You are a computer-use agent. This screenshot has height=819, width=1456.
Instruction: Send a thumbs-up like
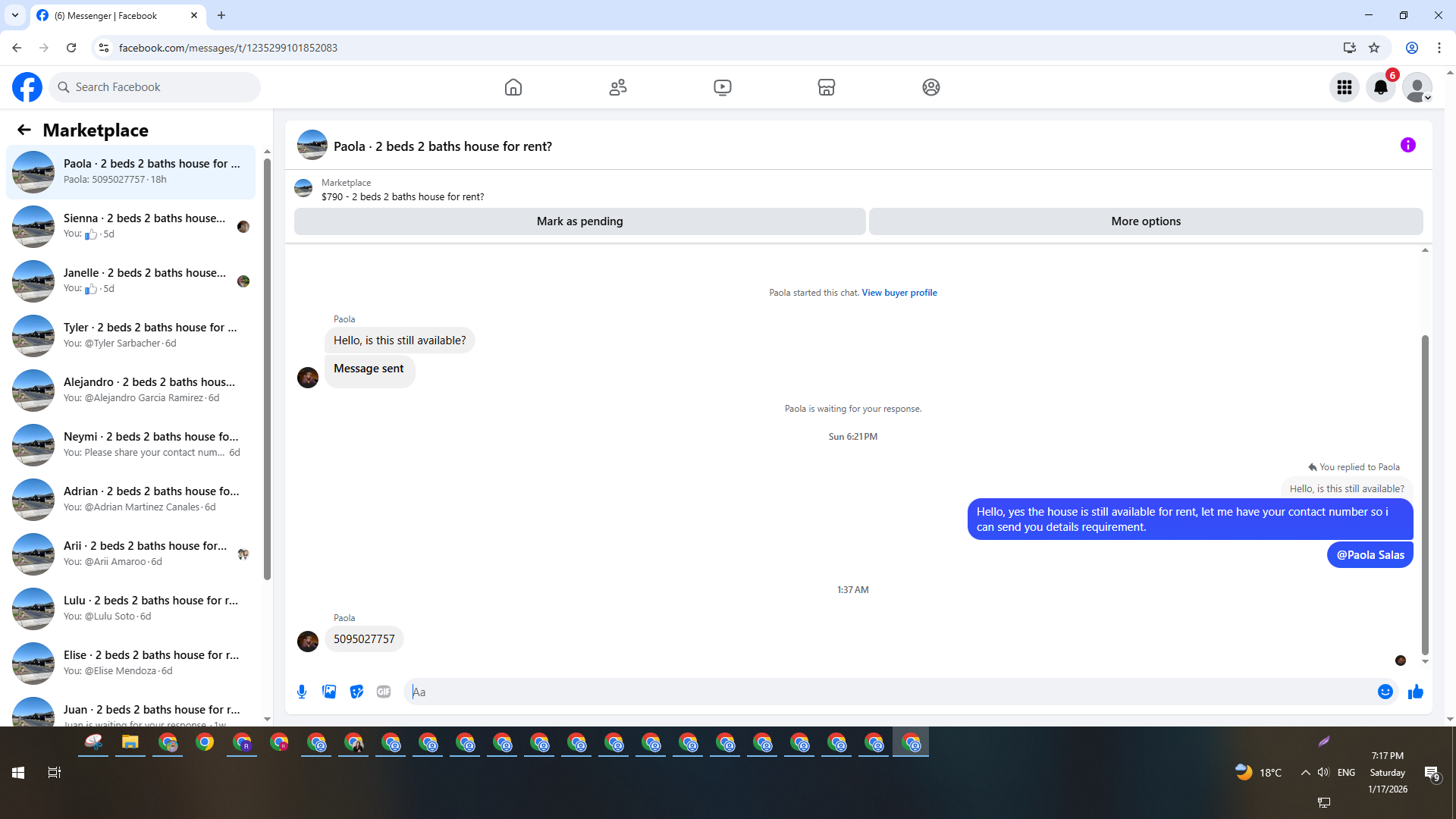click(x=1415, y=692)
